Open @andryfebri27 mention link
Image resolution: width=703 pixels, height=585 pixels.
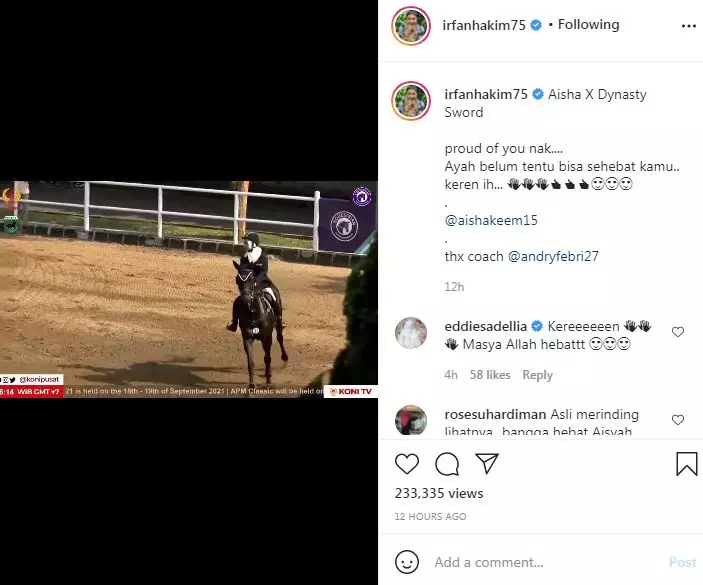(553, 256)
